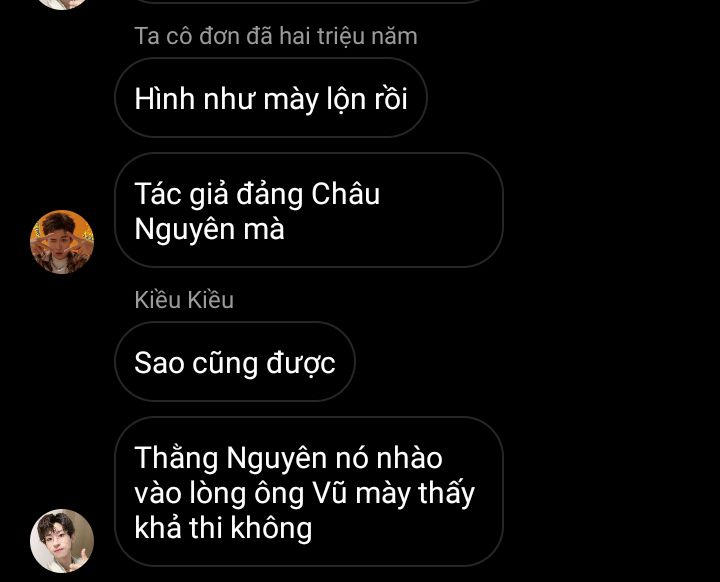The image size is (720, 582).
Task: Tap the partially visible avatar at the top
Action: (x=62, y=4)
